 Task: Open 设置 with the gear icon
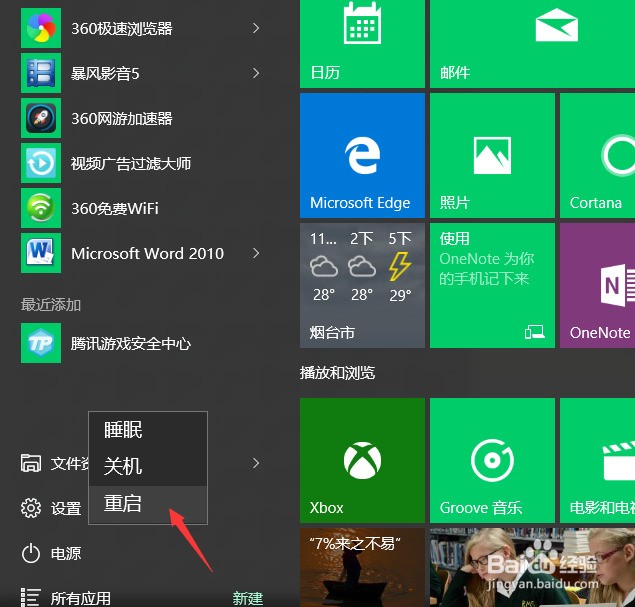click(51, 508)
